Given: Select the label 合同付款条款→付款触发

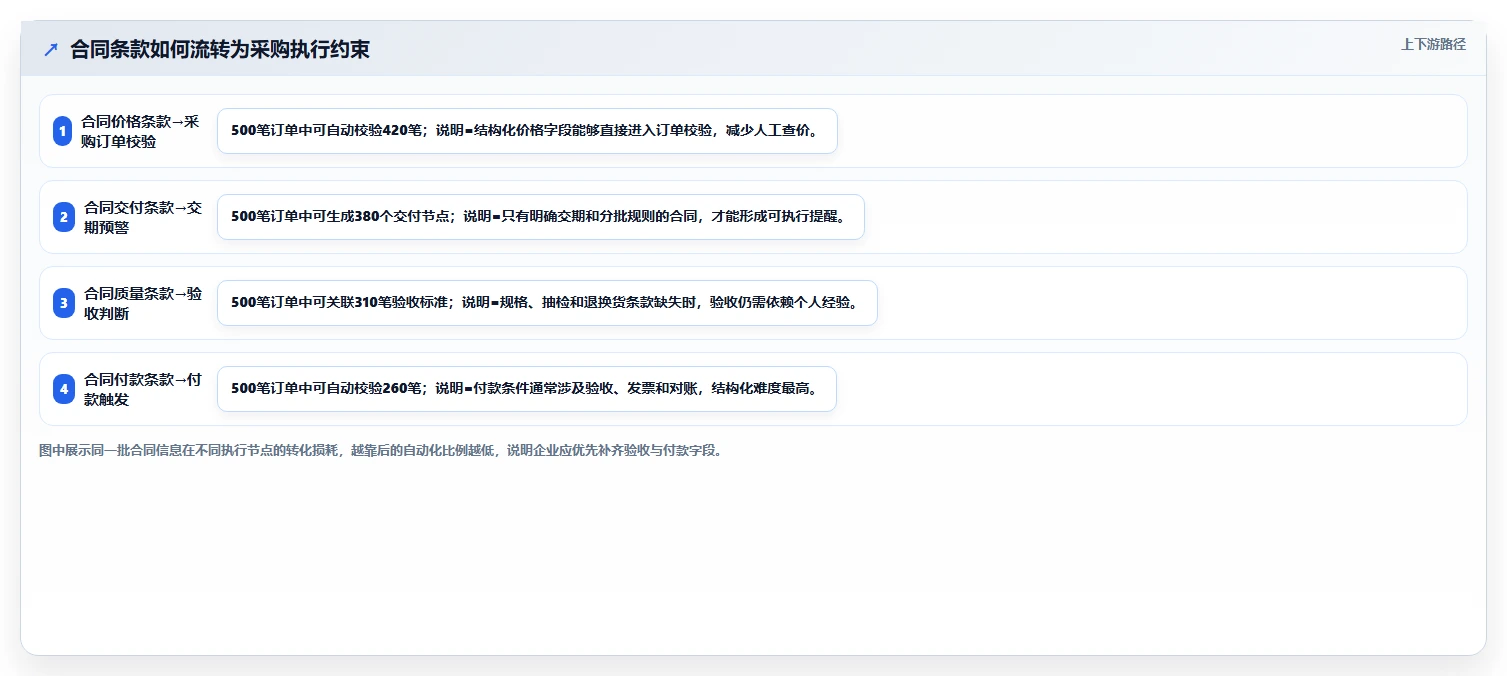Looking at the screenshot, I should tap(143, 389).
